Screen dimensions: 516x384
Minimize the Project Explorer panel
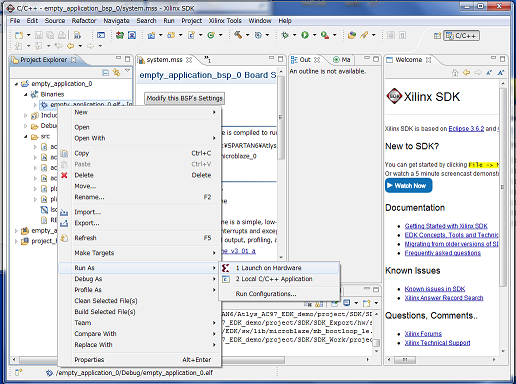pos(118,58)
